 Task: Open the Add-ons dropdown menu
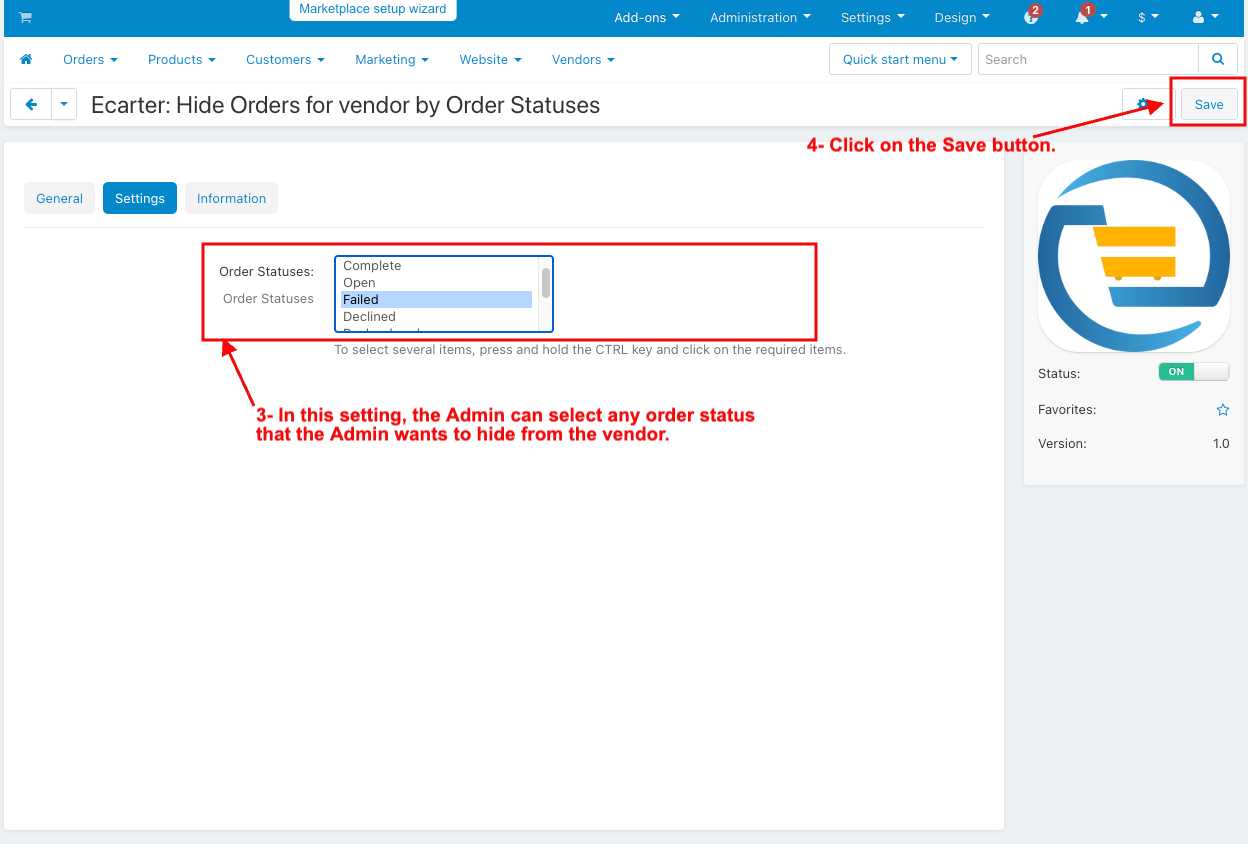[647, 17]
